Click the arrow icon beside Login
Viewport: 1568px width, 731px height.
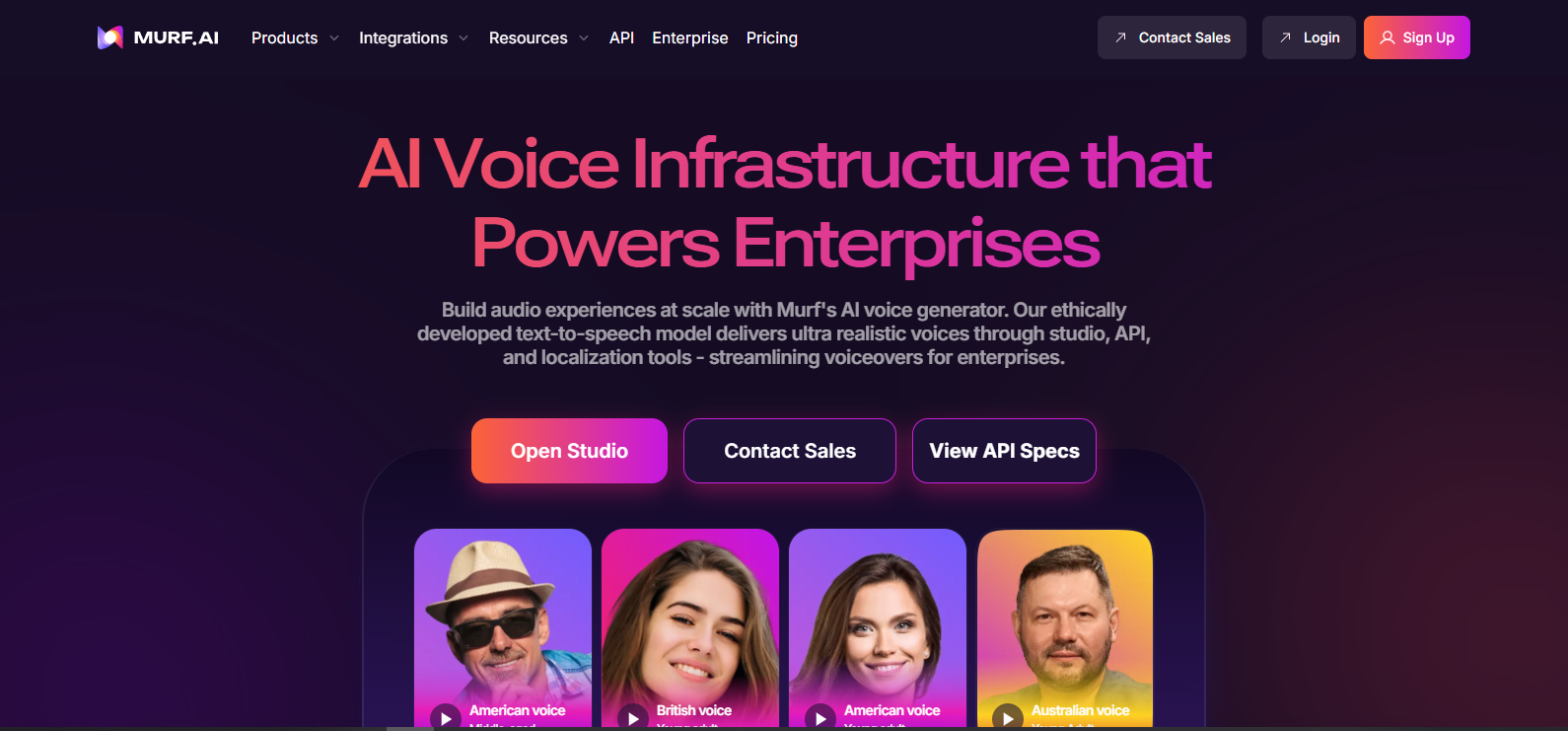(1285, 37)
